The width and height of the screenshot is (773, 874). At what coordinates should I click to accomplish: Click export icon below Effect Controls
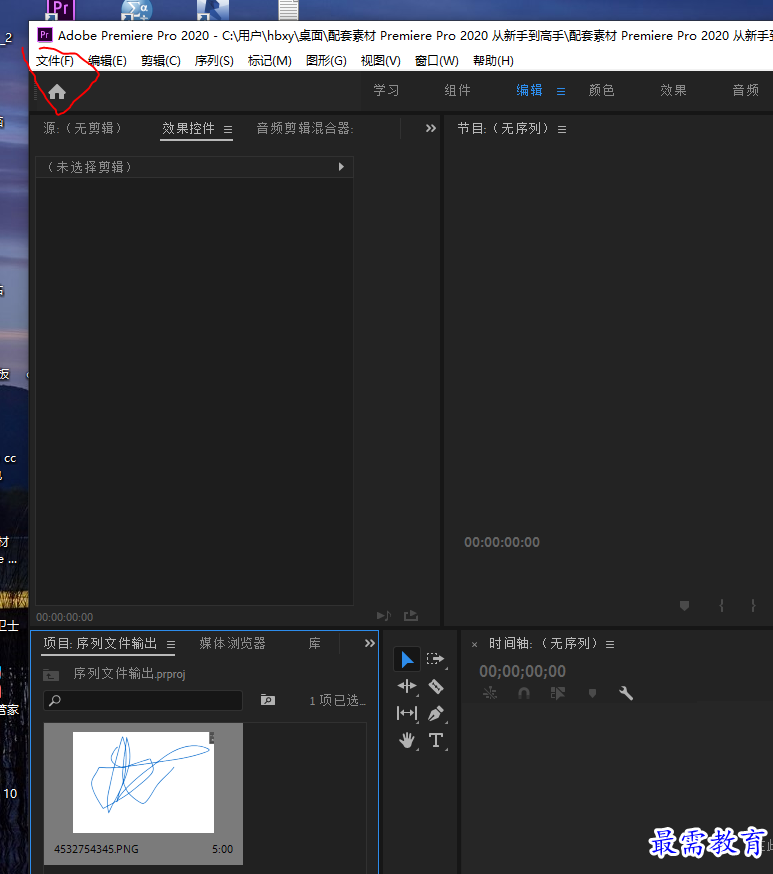tap(411, 615)
